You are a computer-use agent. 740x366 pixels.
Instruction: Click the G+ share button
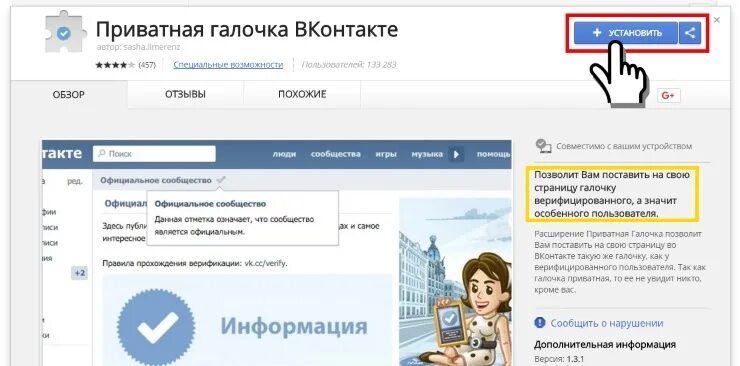[x=668, y=95]
